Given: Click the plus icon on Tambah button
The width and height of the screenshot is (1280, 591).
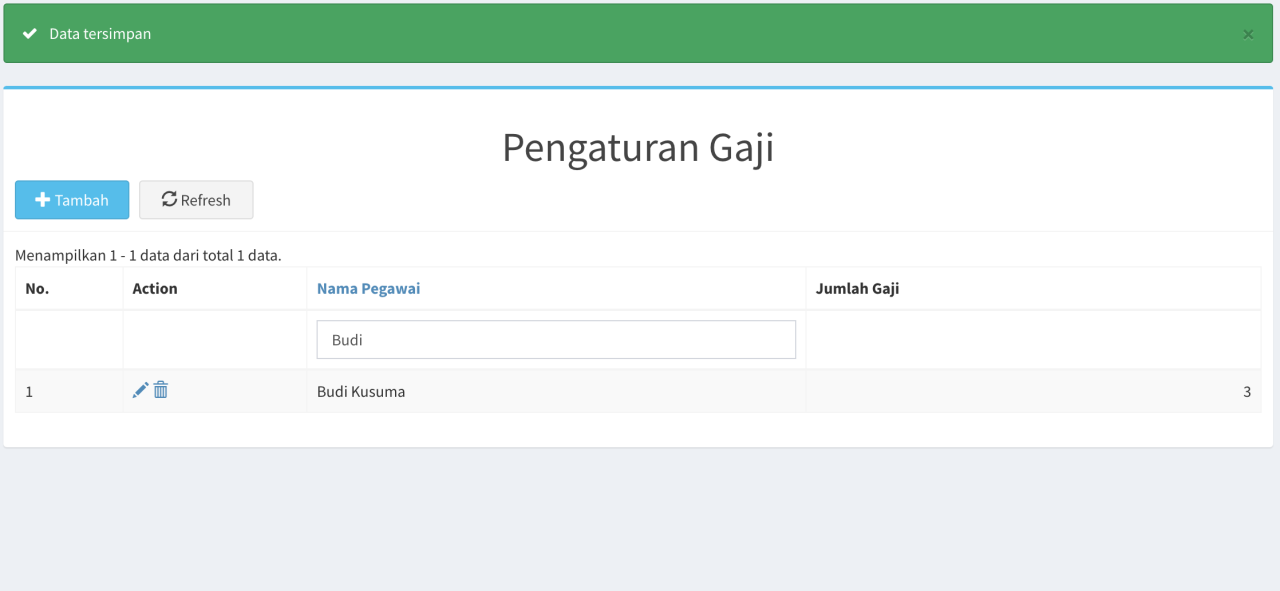Looking at the screenshot, I should (42, 200).
